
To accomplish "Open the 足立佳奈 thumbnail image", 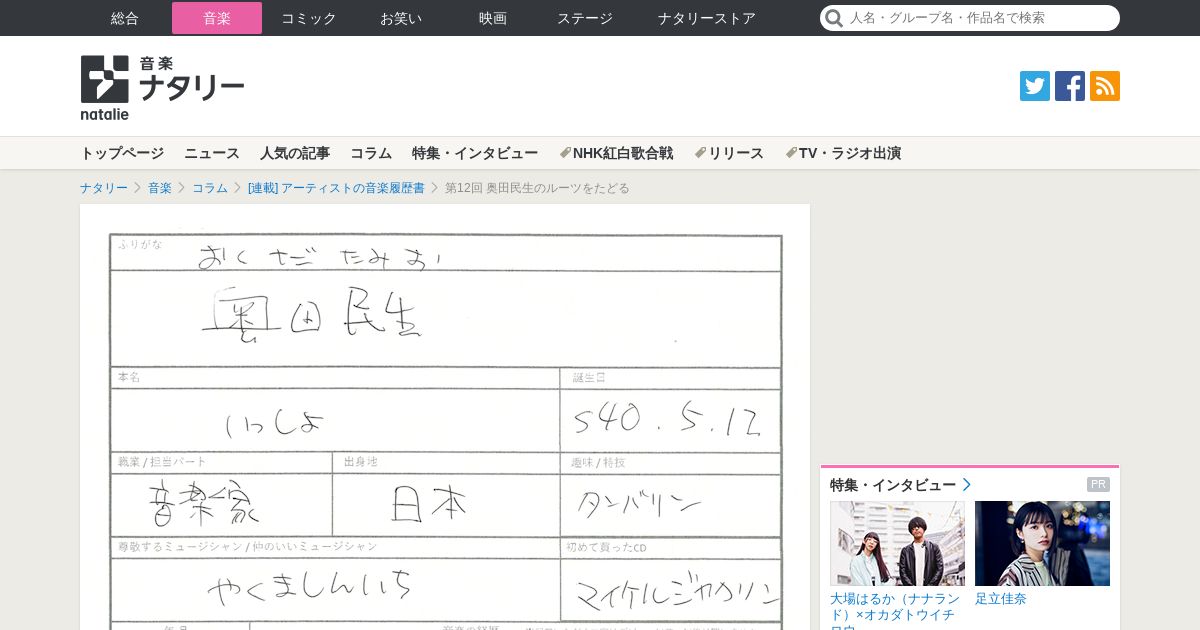I will pos(1042,543).
